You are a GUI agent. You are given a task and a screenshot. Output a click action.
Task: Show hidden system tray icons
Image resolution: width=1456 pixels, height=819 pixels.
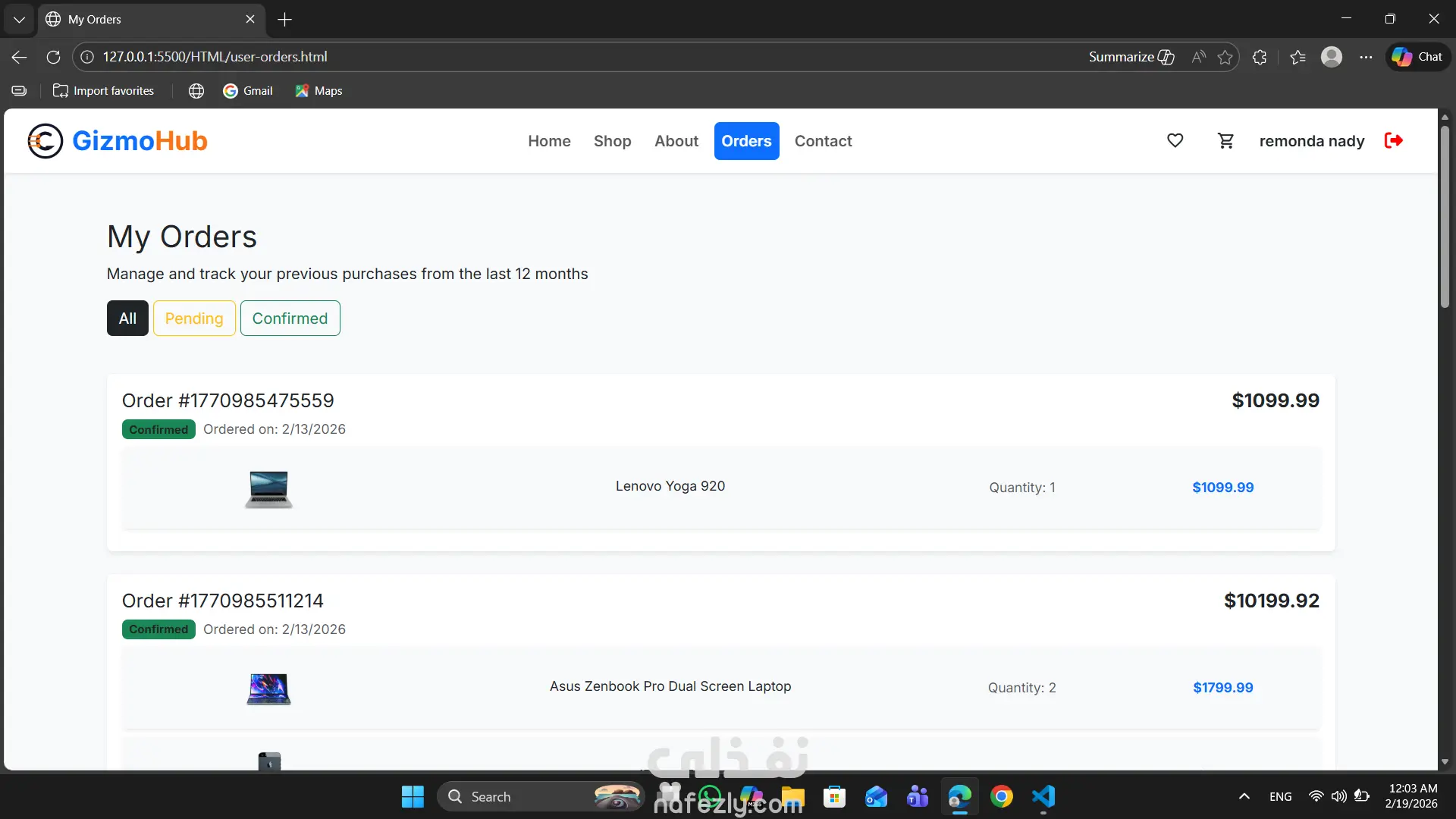pos(1244,796)
